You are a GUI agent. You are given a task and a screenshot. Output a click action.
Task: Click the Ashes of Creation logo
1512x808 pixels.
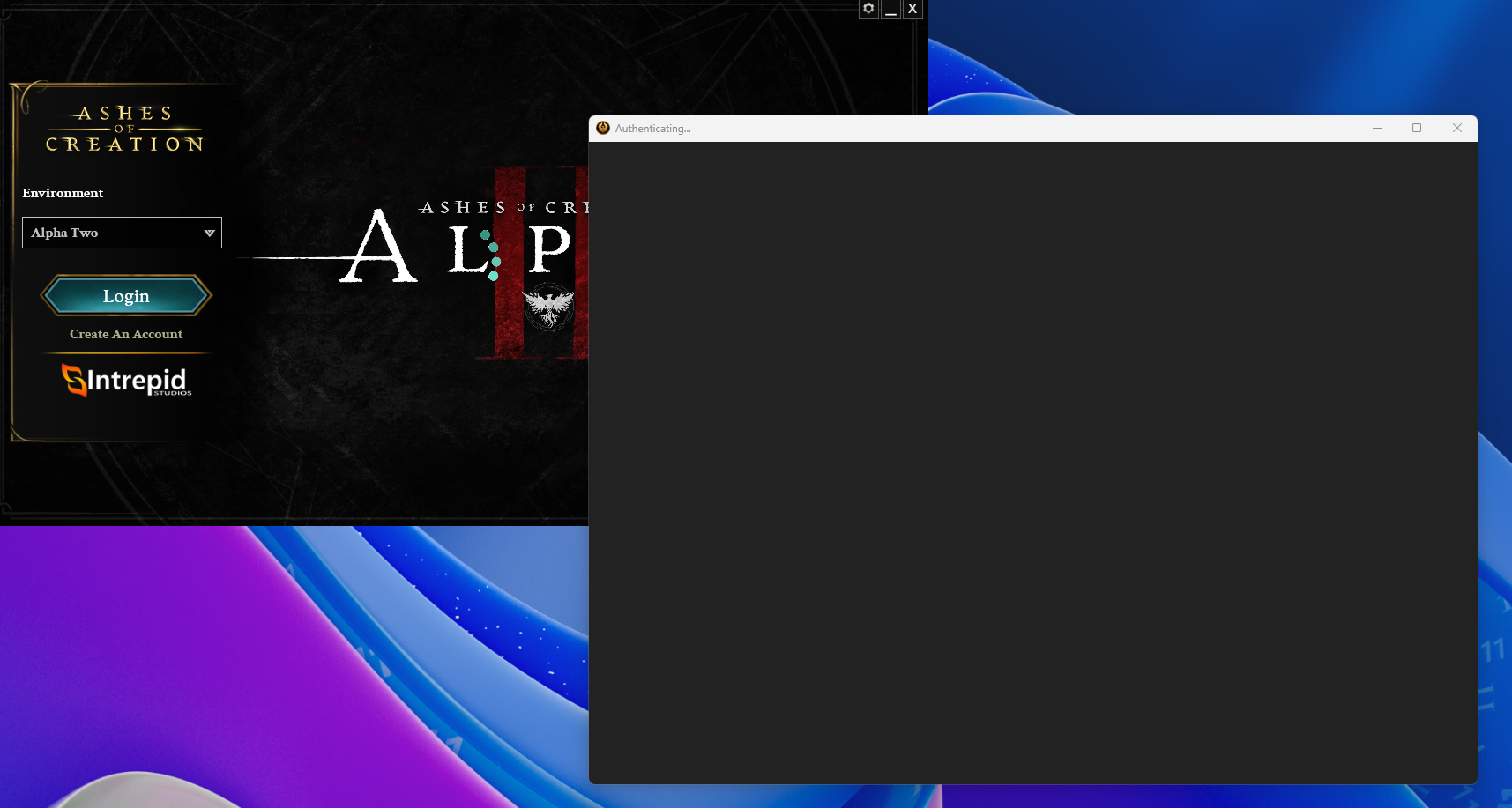124,127
